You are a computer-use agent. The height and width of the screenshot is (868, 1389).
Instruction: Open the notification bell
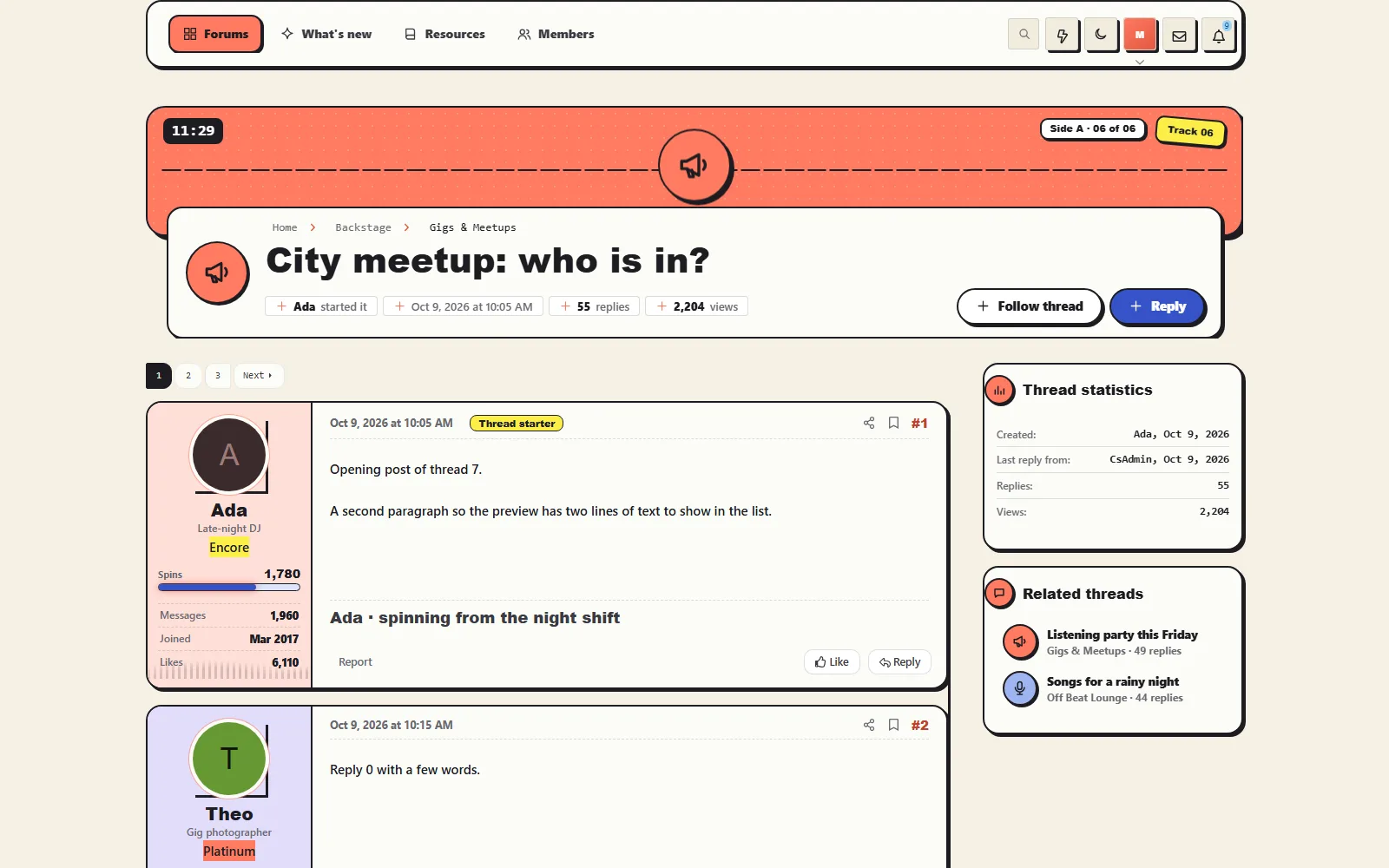coord(1218,36)
